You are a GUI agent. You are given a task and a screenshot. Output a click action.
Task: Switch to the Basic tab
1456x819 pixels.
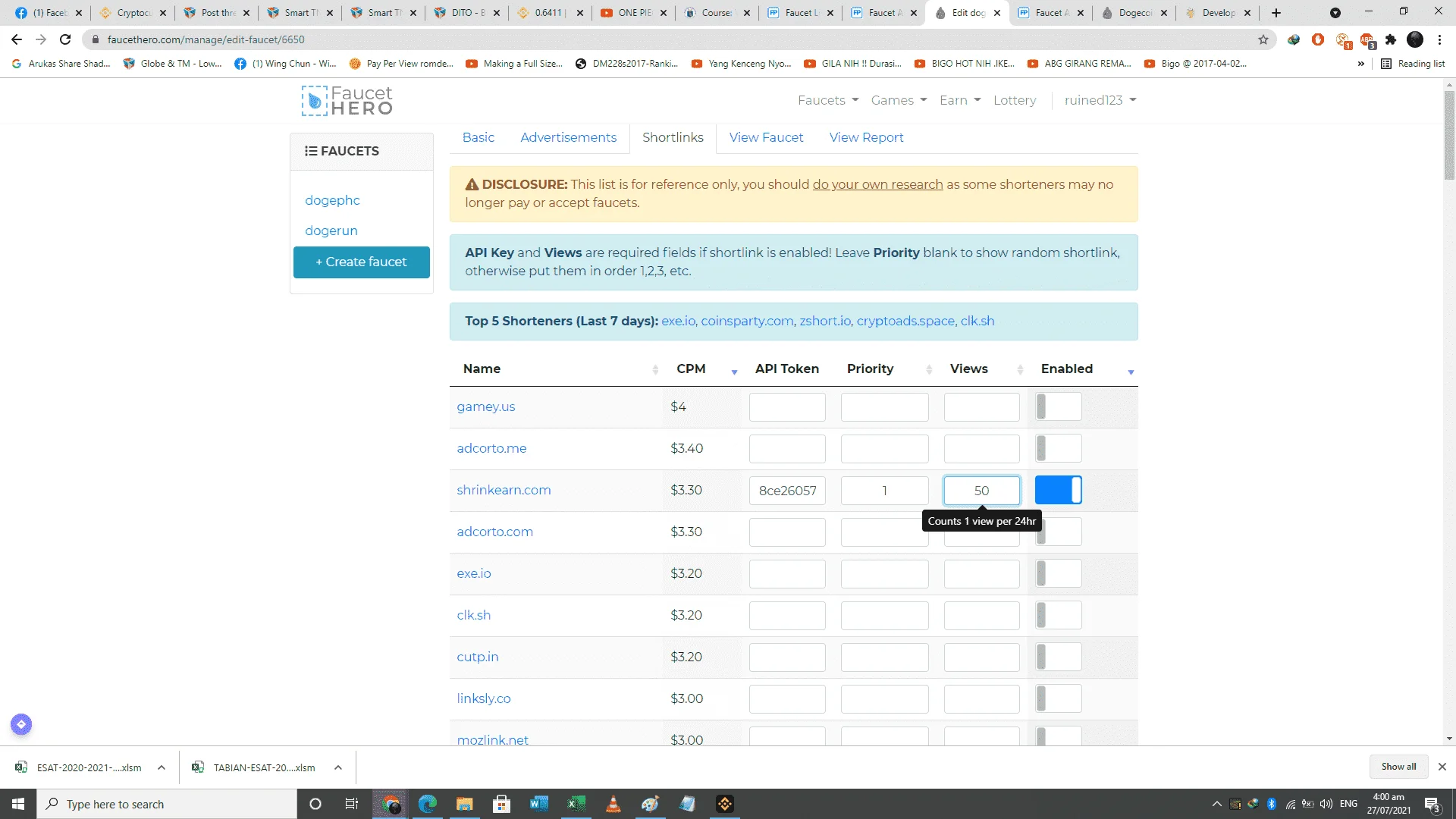pyautogui.click(x=479, y=137)
